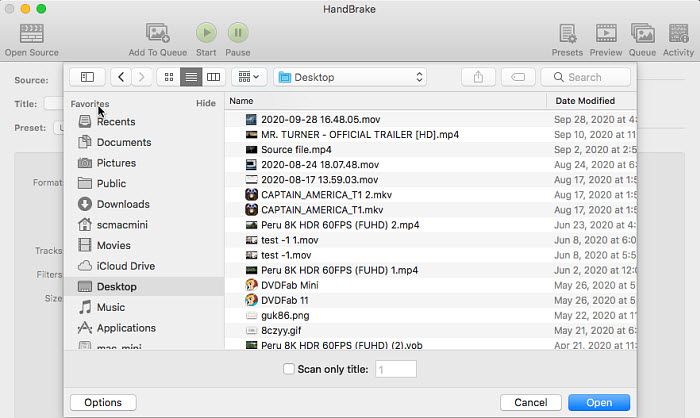Select Music in the sidebar

111,307
